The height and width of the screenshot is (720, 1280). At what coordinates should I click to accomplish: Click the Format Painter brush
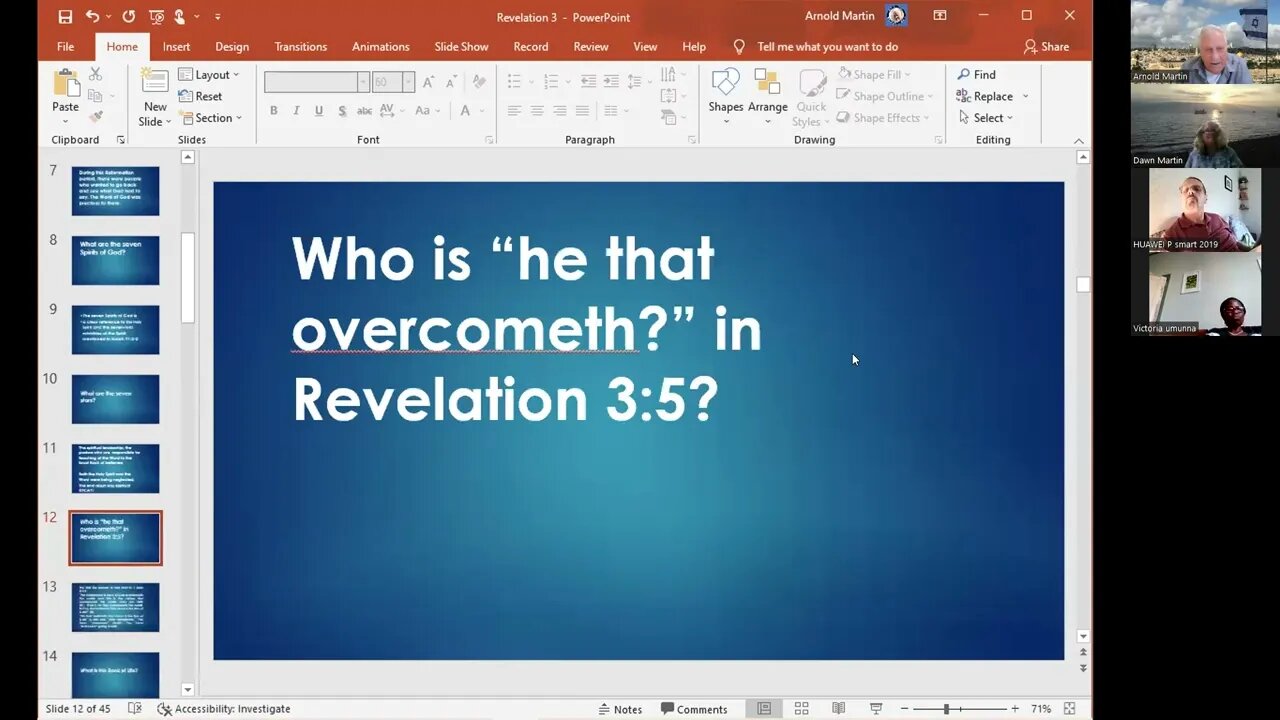coord(96,117)
